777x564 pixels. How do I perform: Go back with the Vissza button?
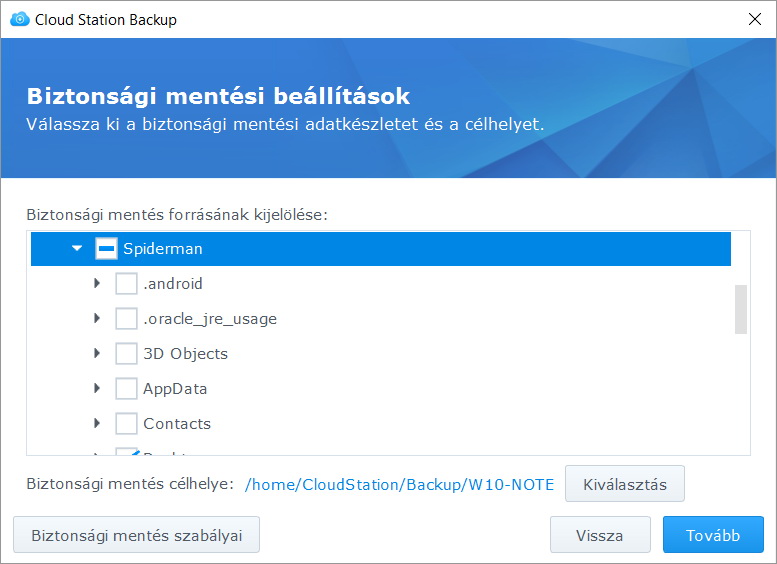[600, 535]
